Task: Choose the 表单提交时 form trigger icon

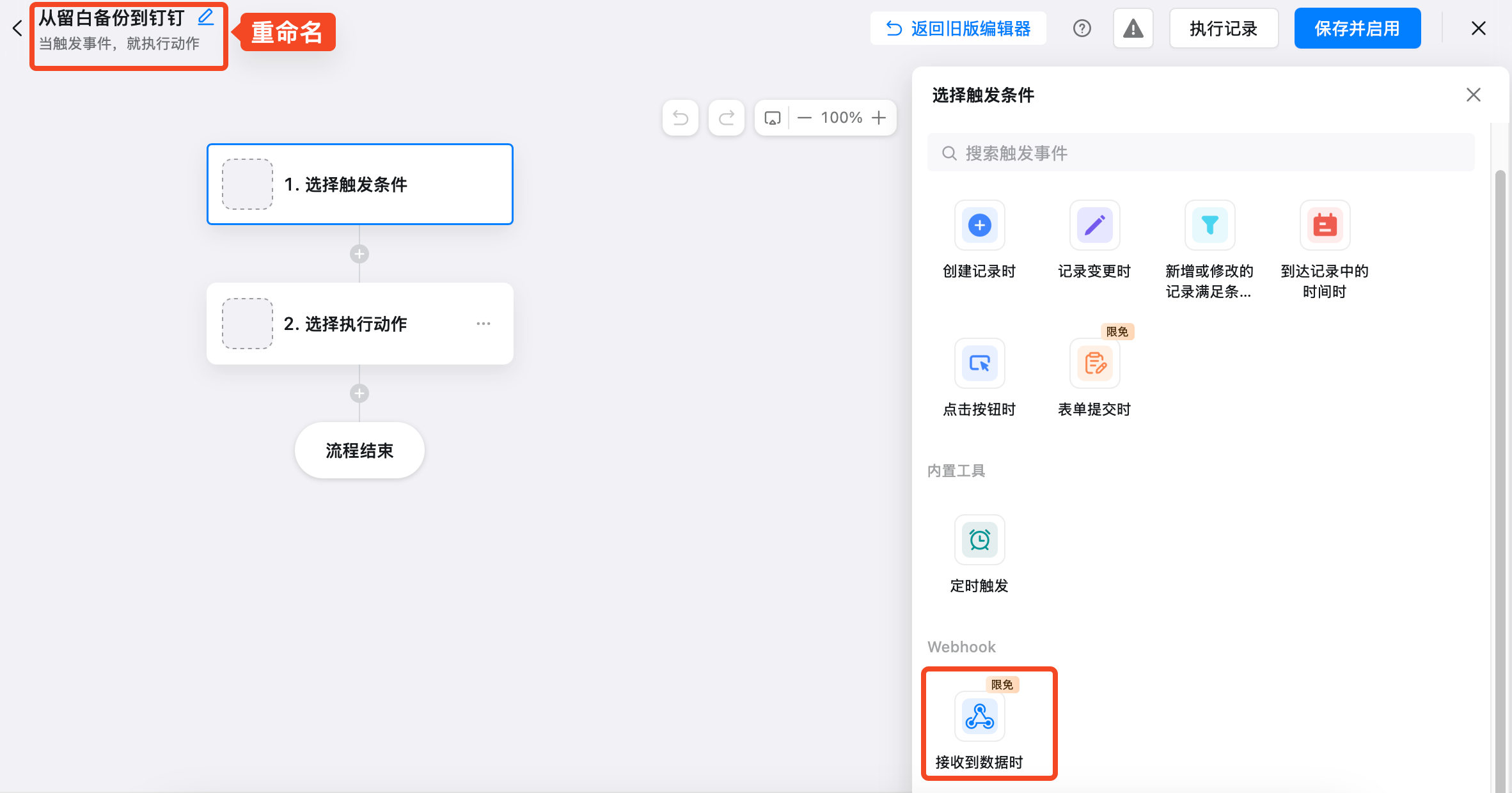Action: click(x=1094, y=363)
